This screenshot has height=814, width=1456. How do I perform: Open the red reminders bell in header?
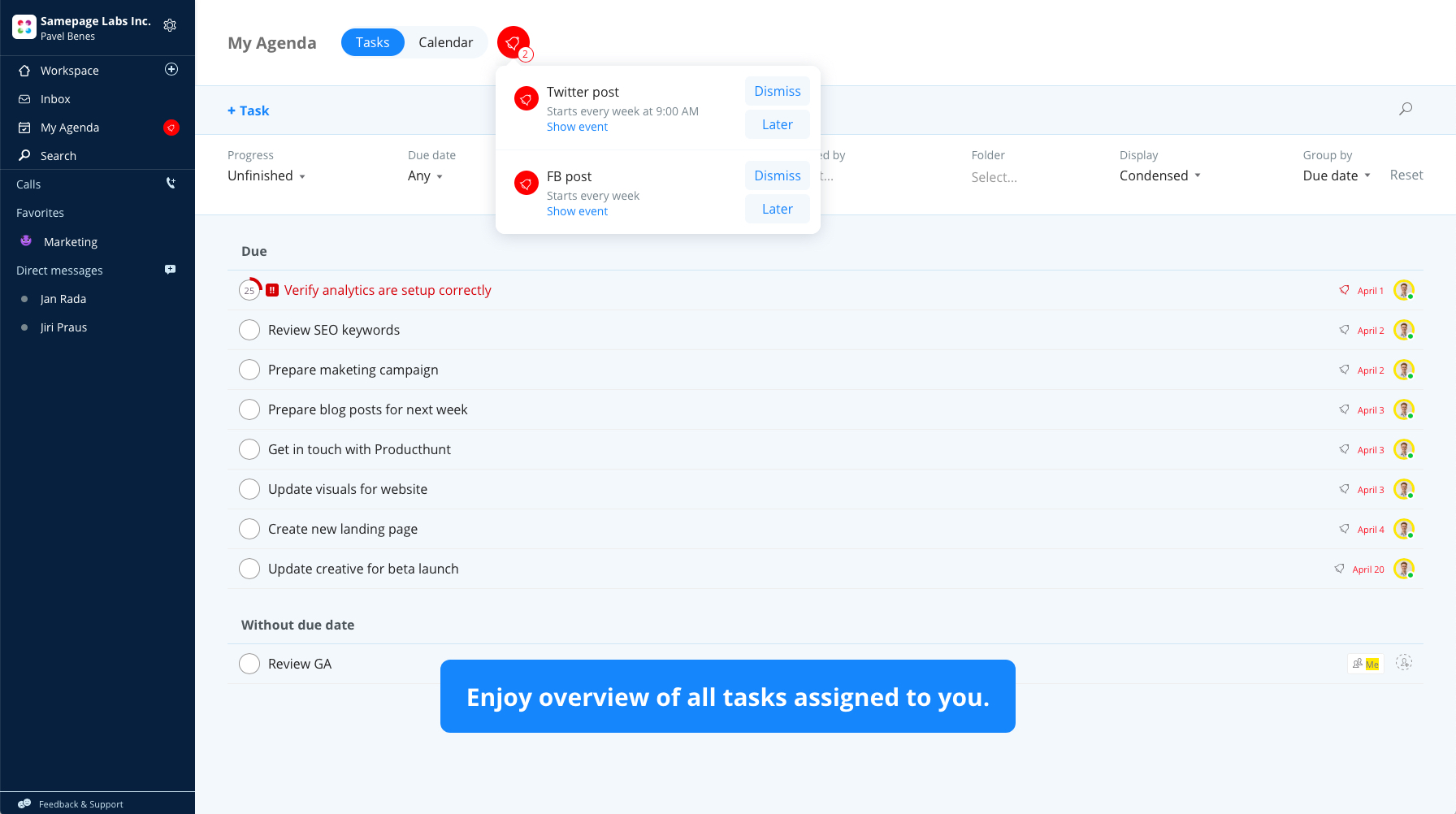pos(513,43)
